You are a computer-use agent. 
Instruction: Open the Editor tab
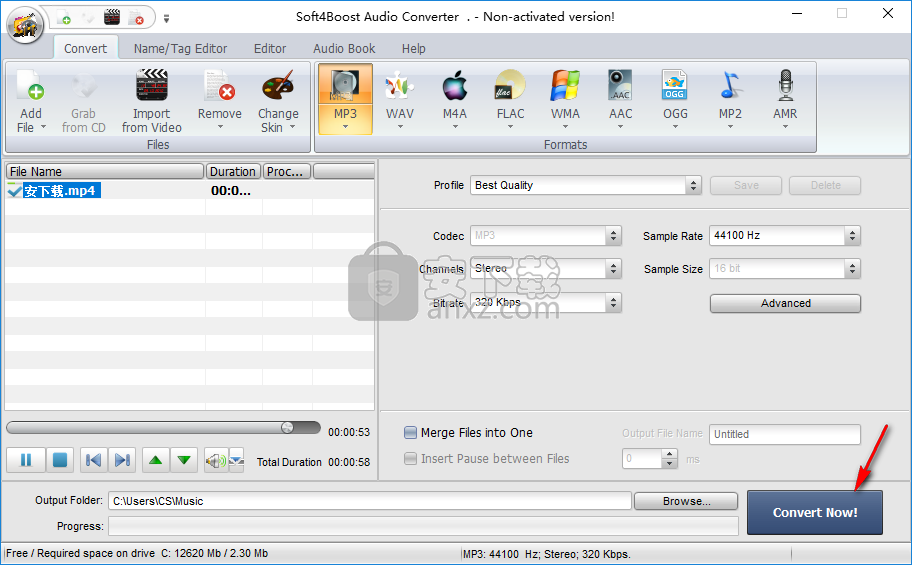point(270,48)
